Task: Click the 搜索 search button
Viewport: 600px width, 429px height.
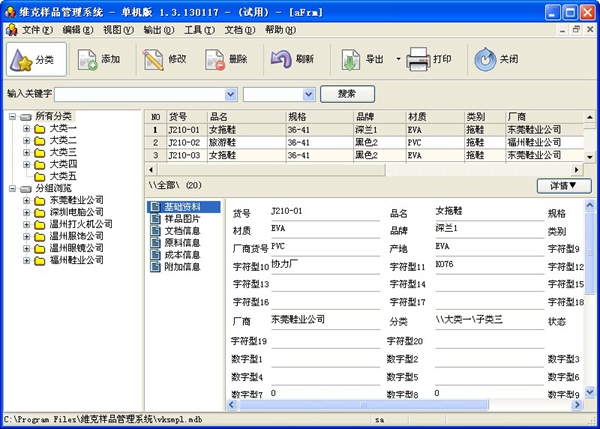Action: [347, 94]
